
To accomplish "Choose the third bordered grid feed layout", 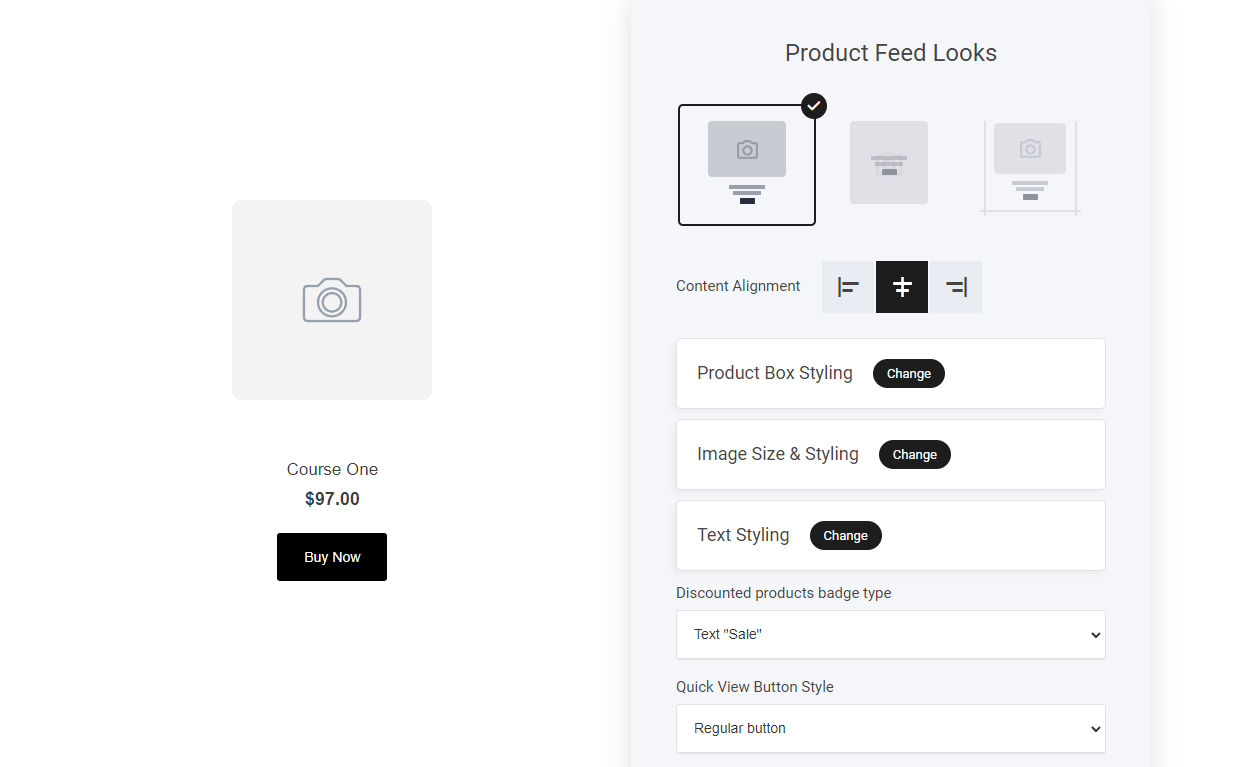I will pos(1030,165).
